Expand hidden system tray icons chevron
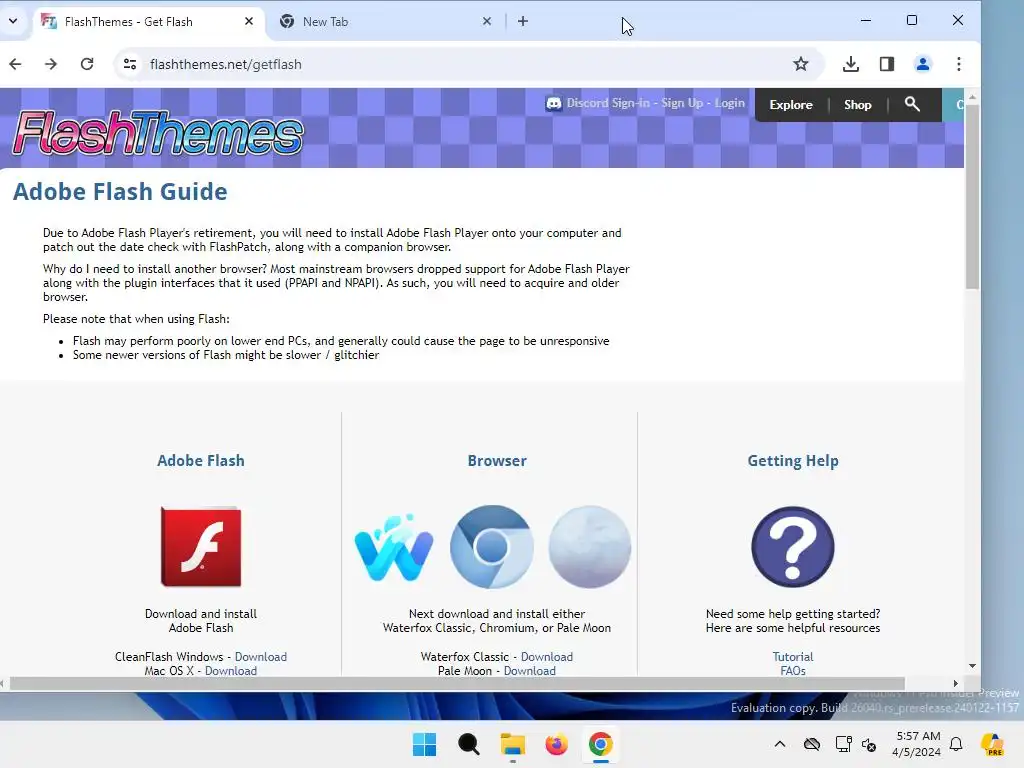Viewport: 1024px width, 768px height. tap(780, 744)
